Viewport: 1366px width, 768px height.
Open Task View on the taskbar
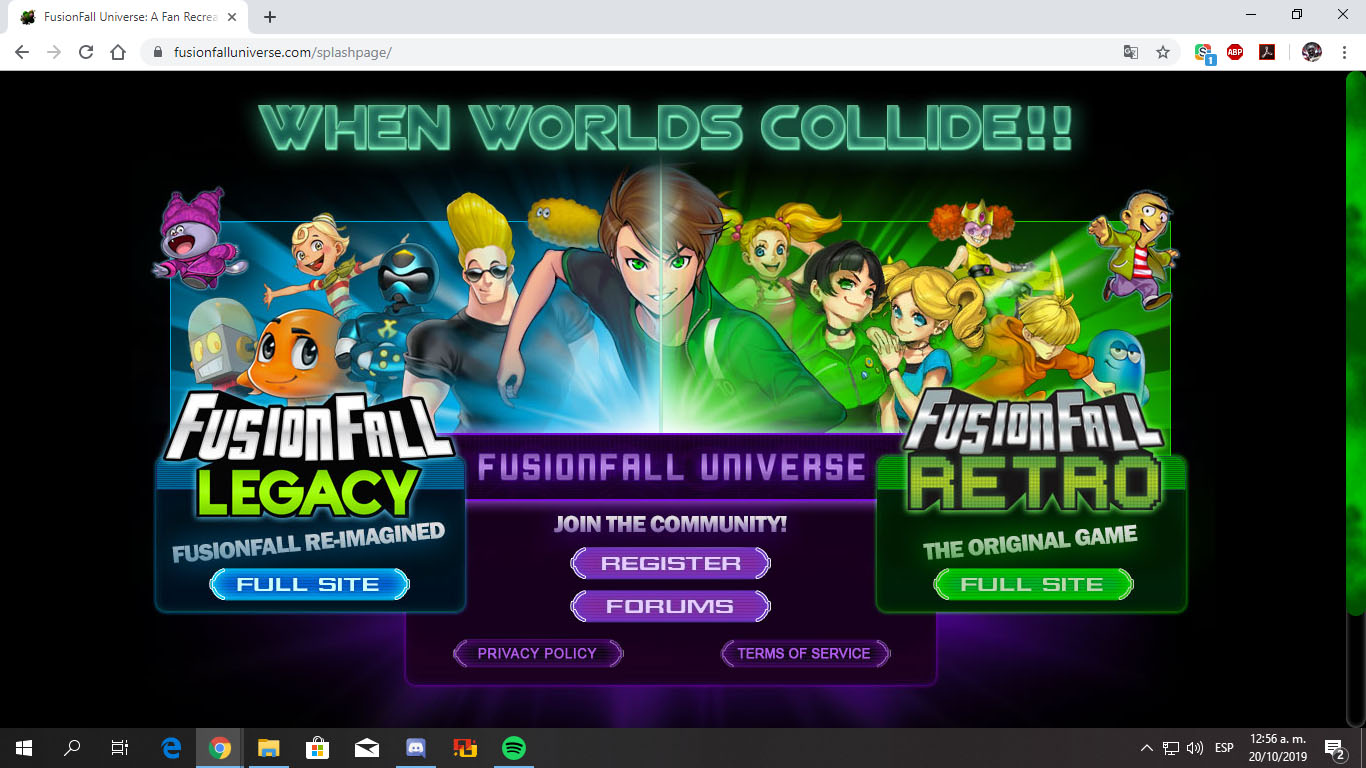click(x=120, y=748)
